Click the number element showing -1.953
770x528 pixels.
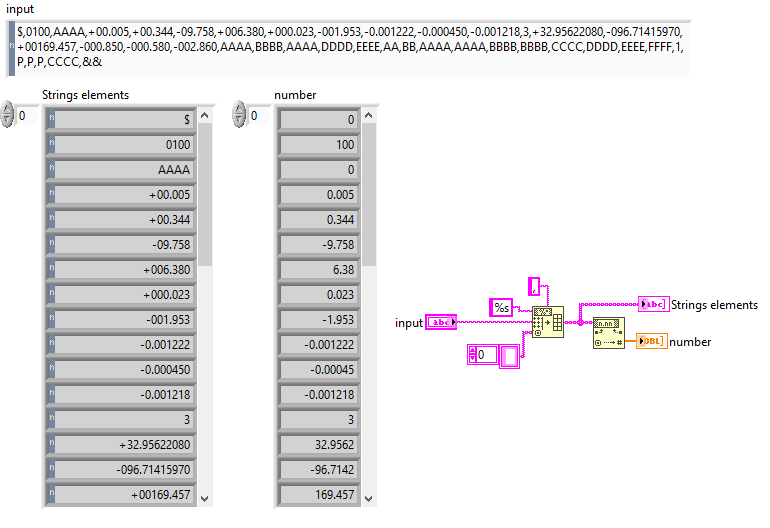click(319, 320)
